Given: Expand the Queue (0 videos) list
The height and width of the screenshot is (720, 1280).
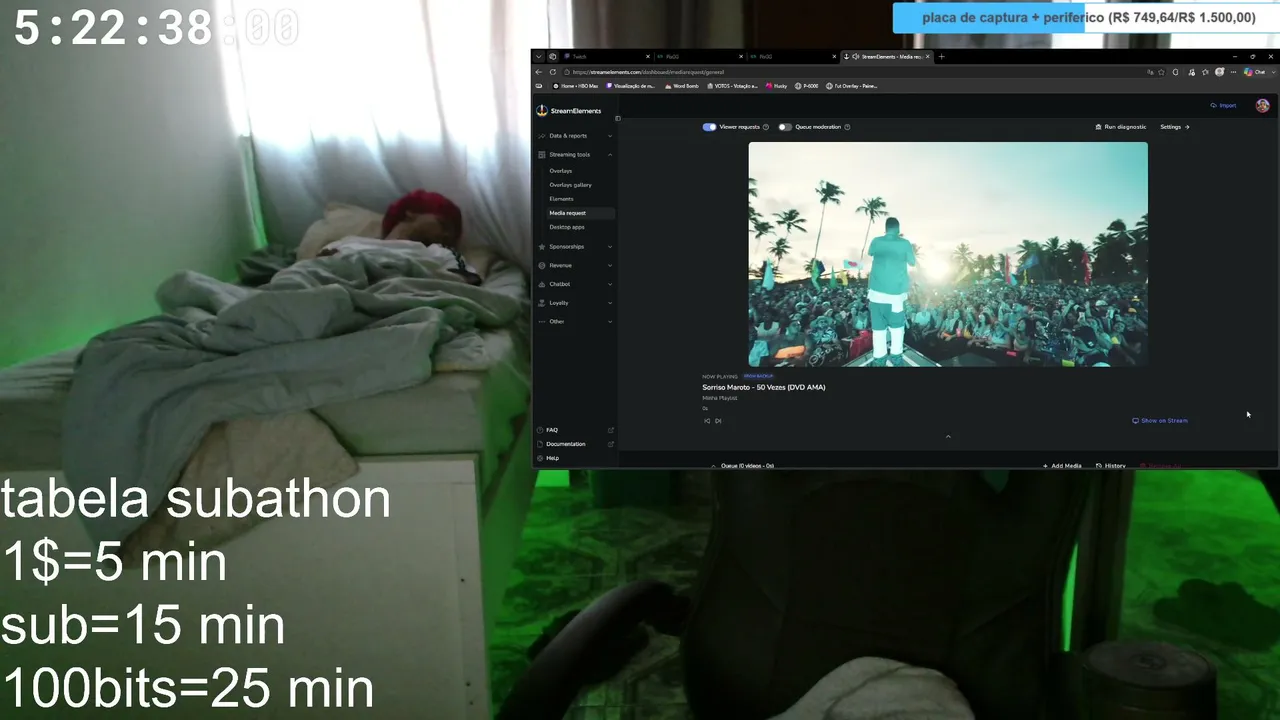Looking at the screenshot, I should tap(713, 466).
